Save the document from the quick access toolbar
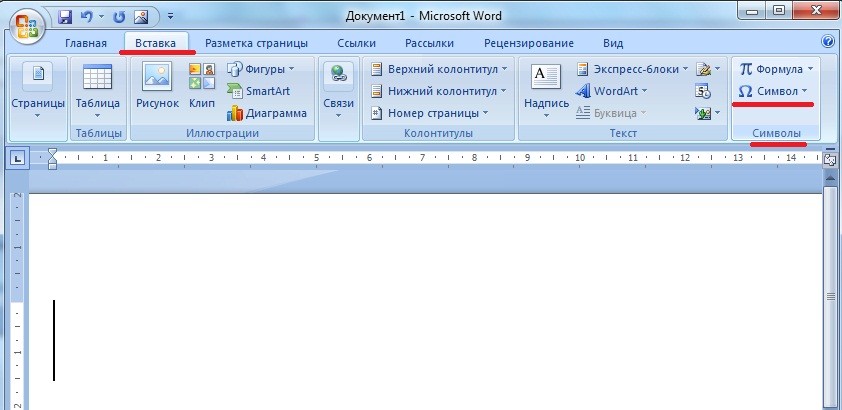 coord(66,17)
